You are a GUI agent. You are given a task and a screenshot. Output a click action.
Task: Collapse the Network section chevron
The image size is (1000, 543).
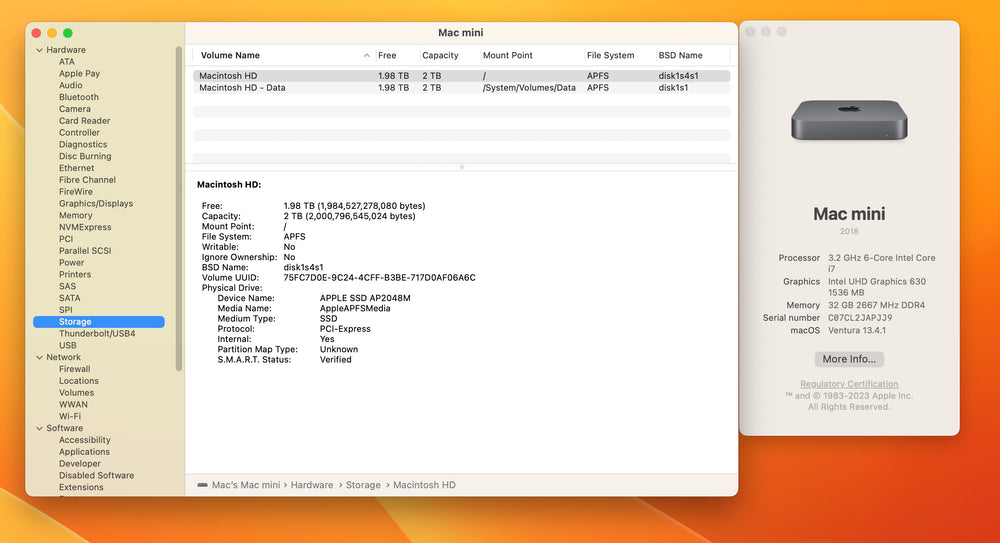click(x=40, y=357)
